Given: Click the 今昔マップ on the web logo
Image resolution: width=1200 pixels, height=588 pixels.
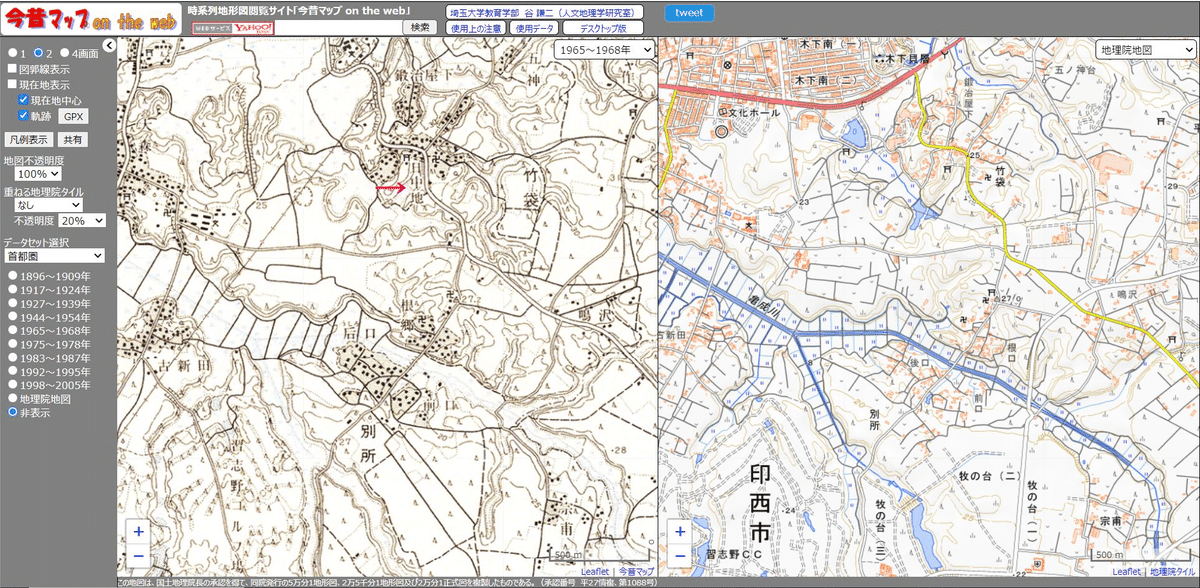Looking at the screenshot, I should click(x=91, y=20).
